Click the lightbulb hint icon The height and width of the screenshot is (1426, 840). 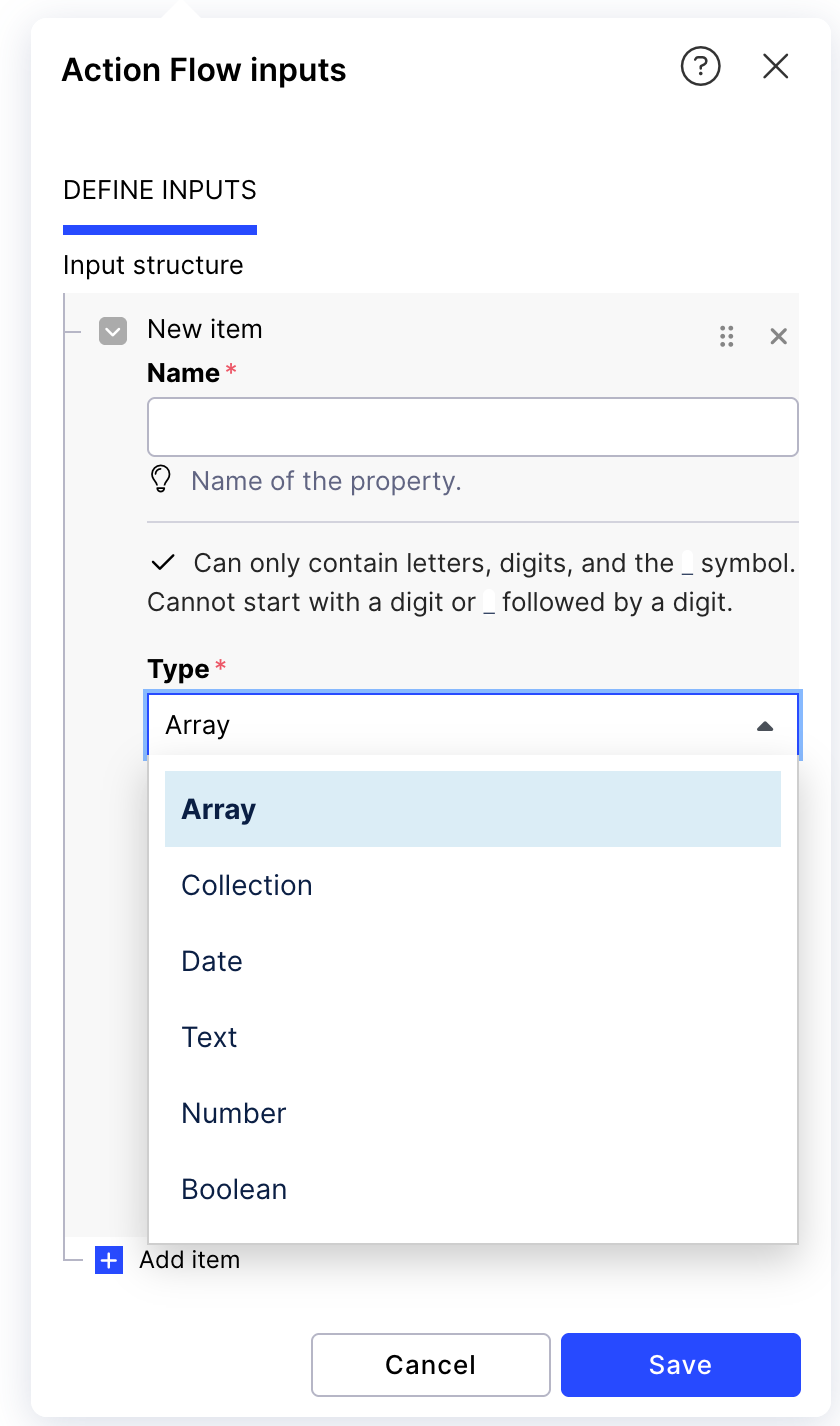pos(160,480)
